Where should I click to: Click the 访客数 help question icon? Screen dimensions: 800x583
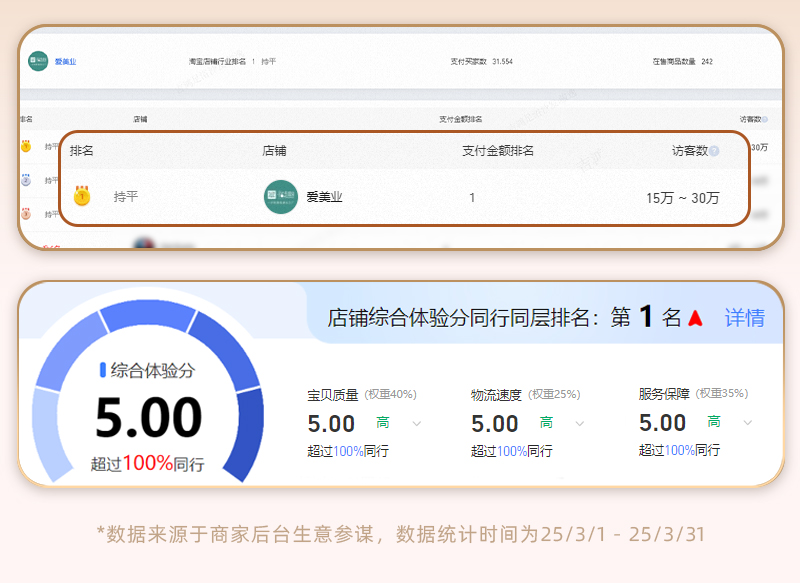[714, 151]
